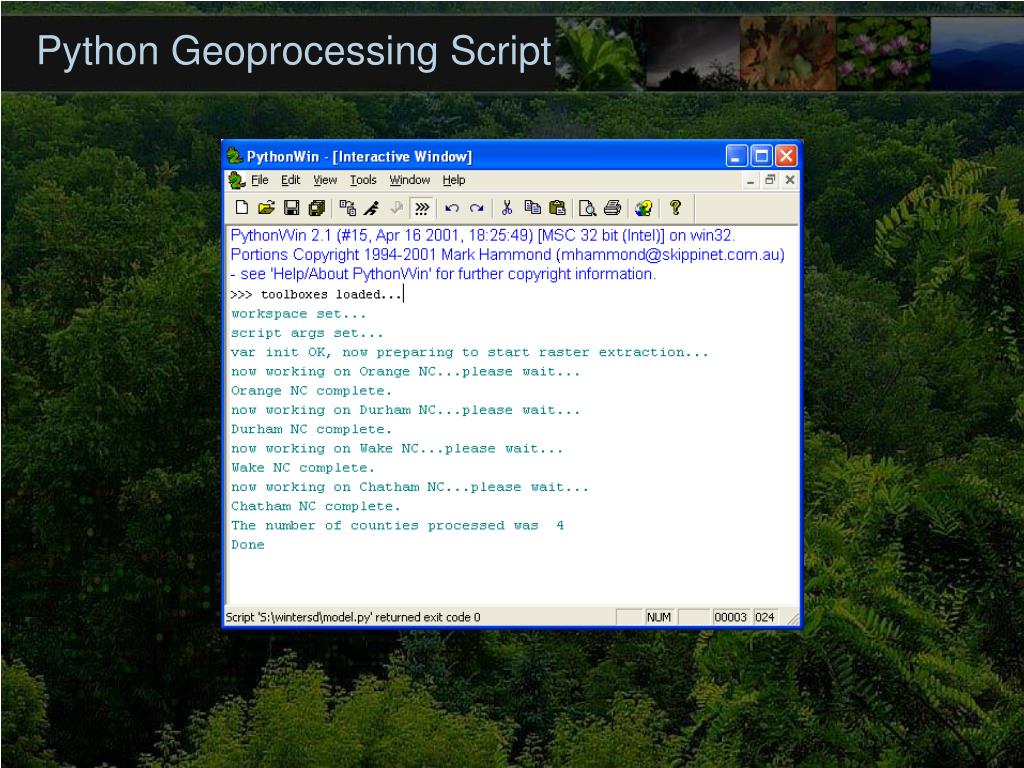1024x768 pixels.
Task: Click the 024 column number indicator
Action: [765, 617]
